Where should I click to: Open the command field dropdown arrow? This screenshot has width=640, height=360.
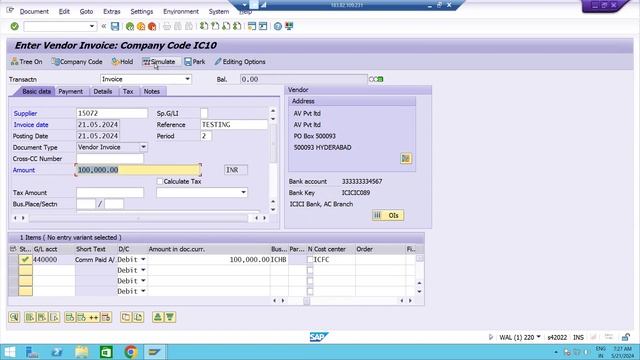pos(92,27)
